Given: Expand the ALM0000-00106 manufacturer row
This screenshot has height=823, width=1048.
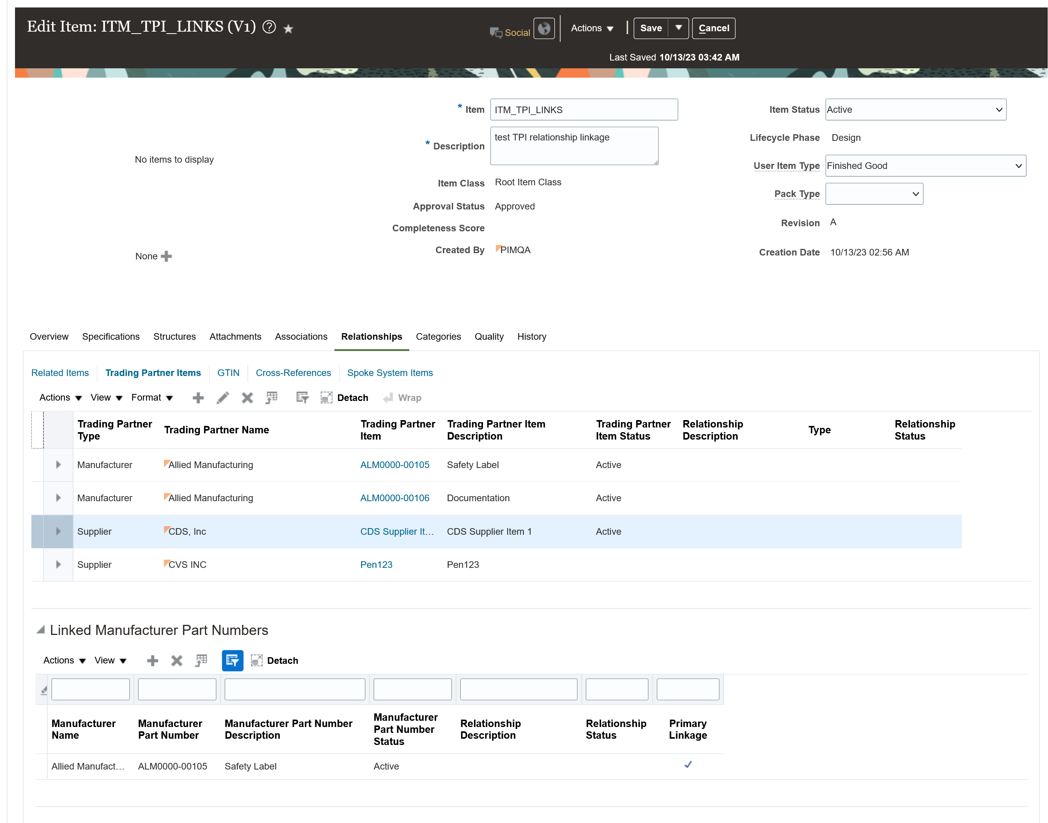Looking at the screenshot, I should point(58,498).
